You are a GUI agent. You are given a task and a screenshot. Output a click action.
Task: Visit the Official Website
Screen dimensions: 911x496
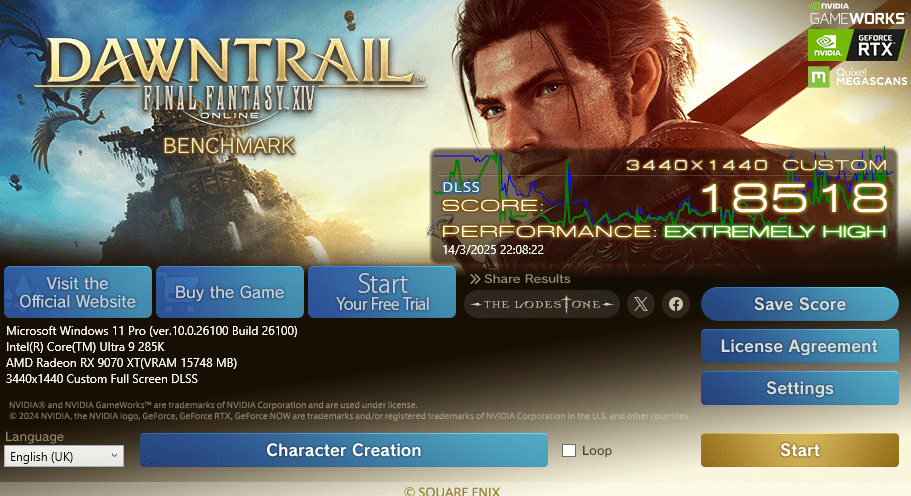click(x=78, y=292)
